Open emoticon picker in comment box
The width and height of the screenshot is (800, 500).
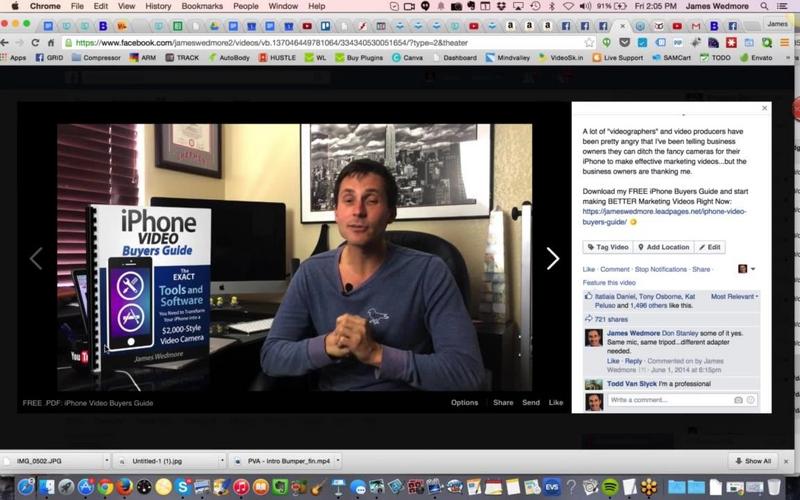[x=751, y=400]
